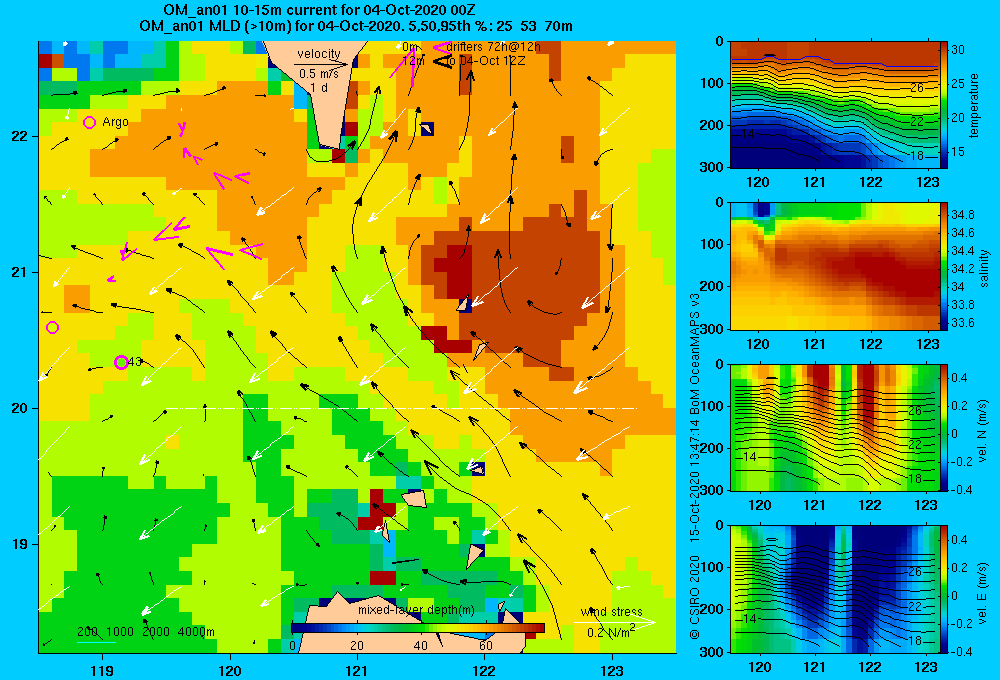Click the main map longitude label 123

(x=612, y=670)
